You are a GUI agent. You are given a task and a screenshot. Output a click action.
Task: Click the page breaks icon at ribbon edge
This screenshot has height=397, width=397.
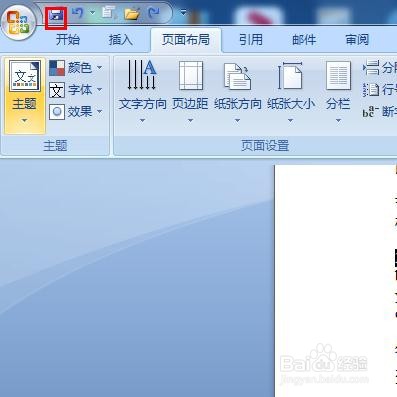click(x=371, y=68)
